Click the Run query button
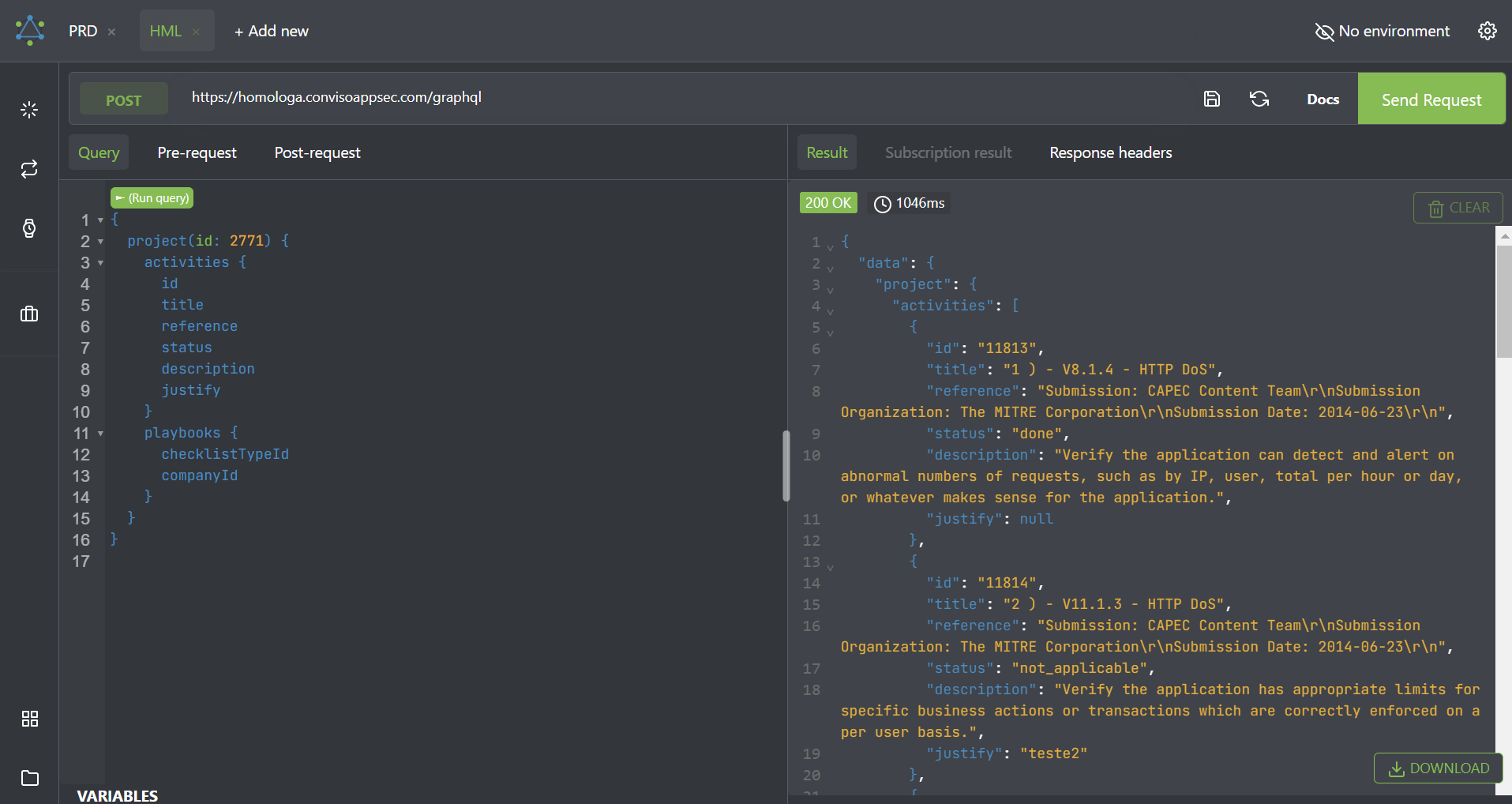The width and height of the screenshot is (1512, 804). point(152,197)
